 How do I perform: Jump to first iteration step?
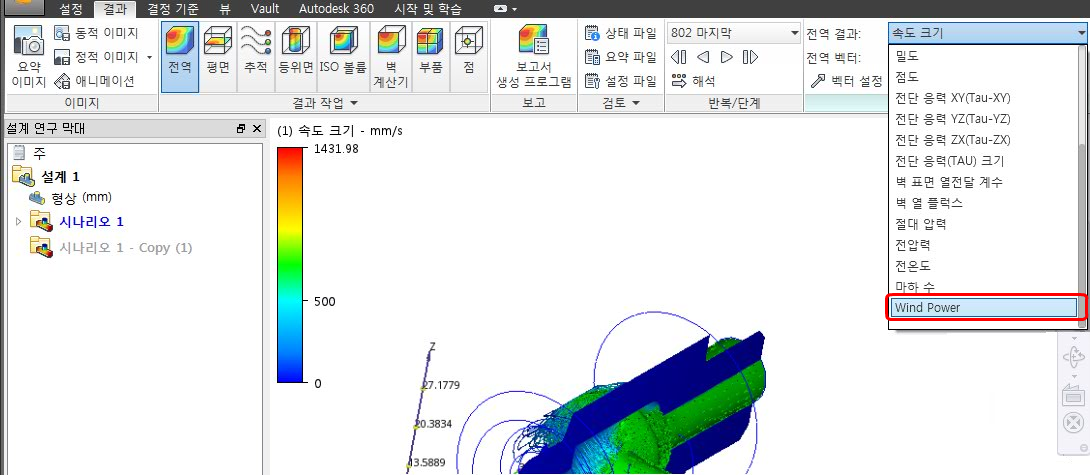(x=679, y=57)
